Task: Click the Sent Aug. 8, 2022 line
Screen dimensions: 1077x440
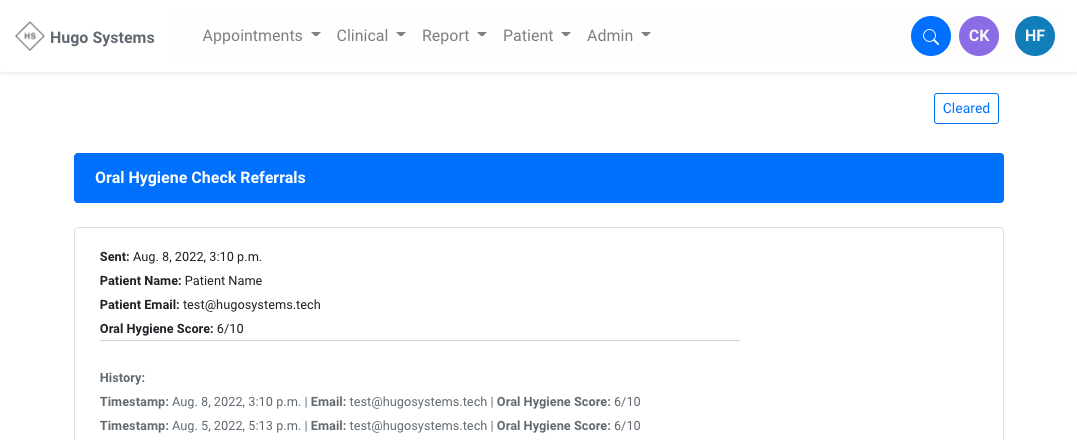Action: pyautogui.click(x=181, y=257)
